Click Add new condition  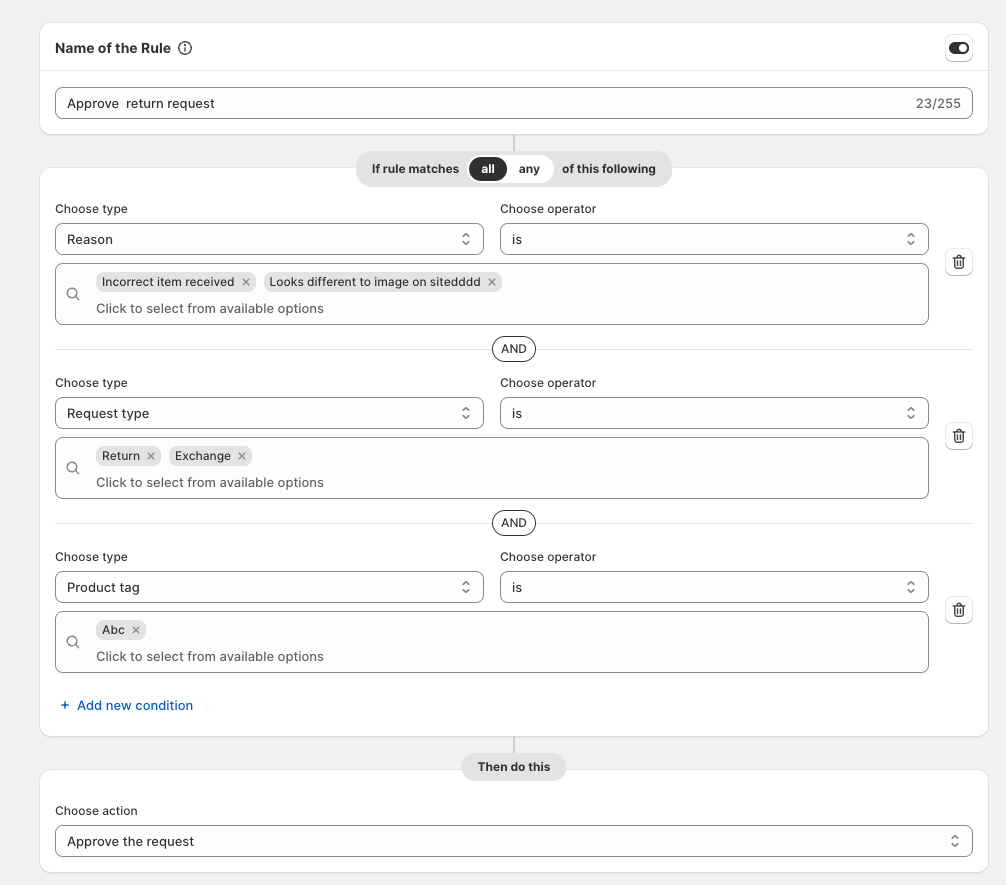tap(126, 705)
